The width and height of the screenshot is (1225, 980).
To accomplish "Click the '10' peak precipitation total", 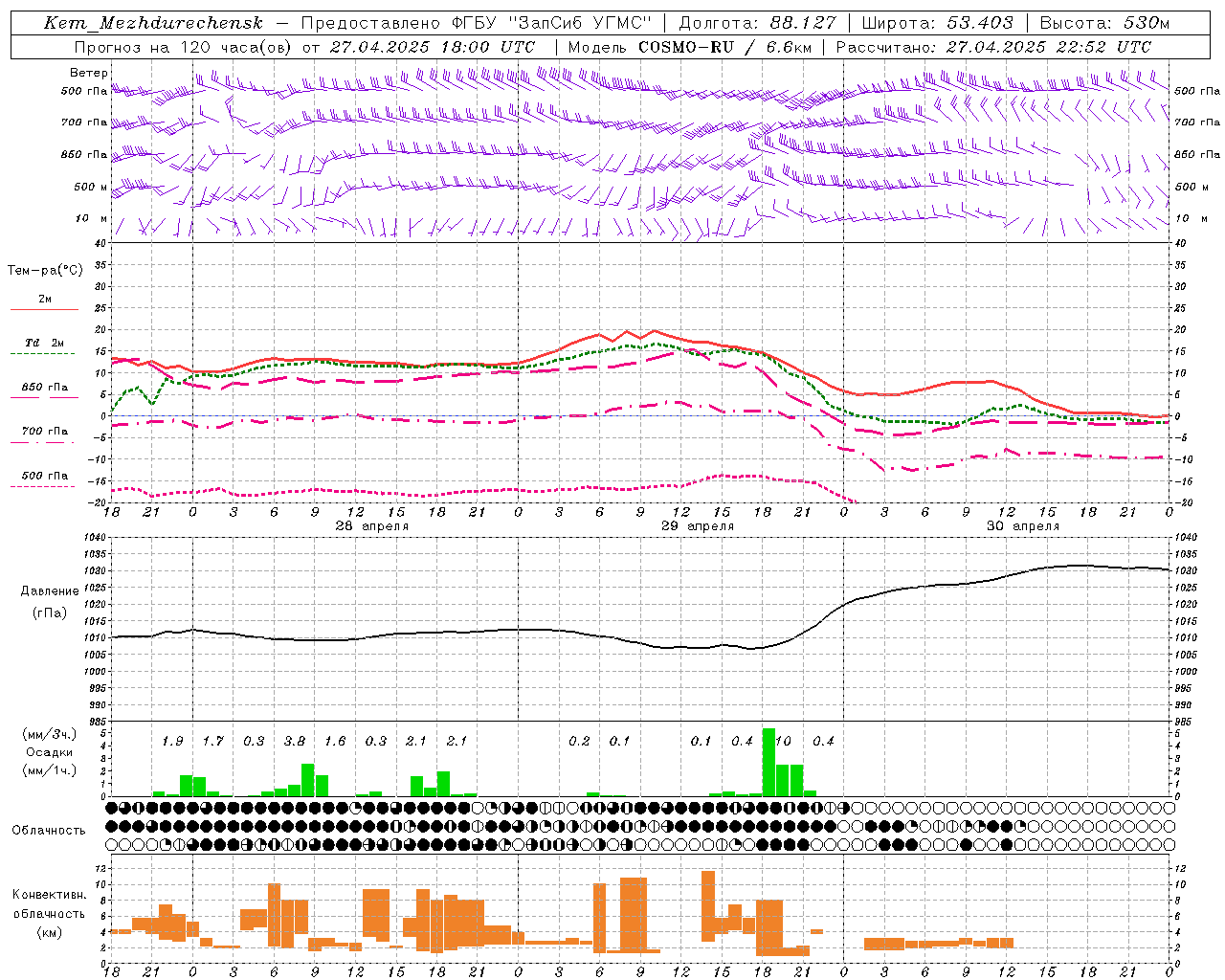I will tap(783, 742).
